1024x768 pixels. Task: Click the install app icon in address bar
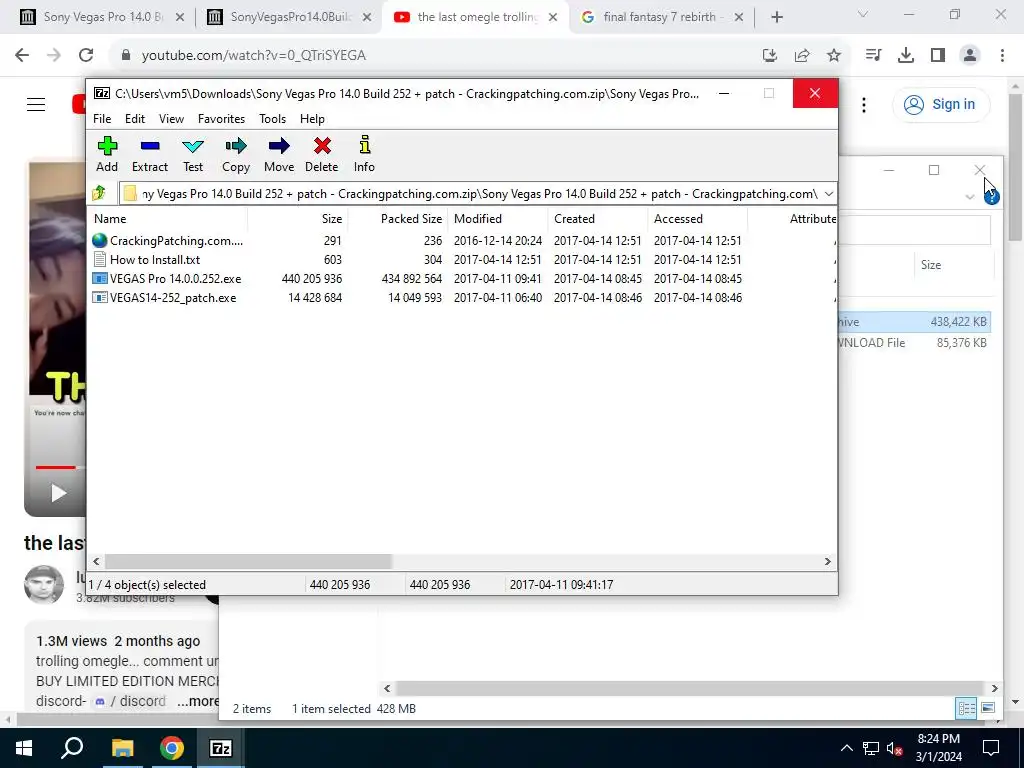[770, 56]
